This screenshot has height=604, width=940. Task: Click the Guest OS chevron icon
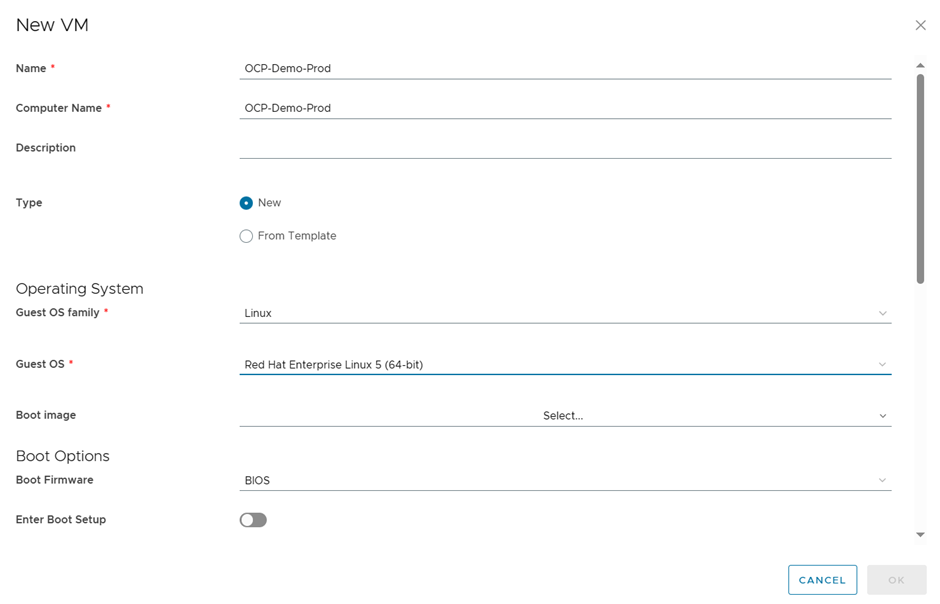tap(882, 364)
